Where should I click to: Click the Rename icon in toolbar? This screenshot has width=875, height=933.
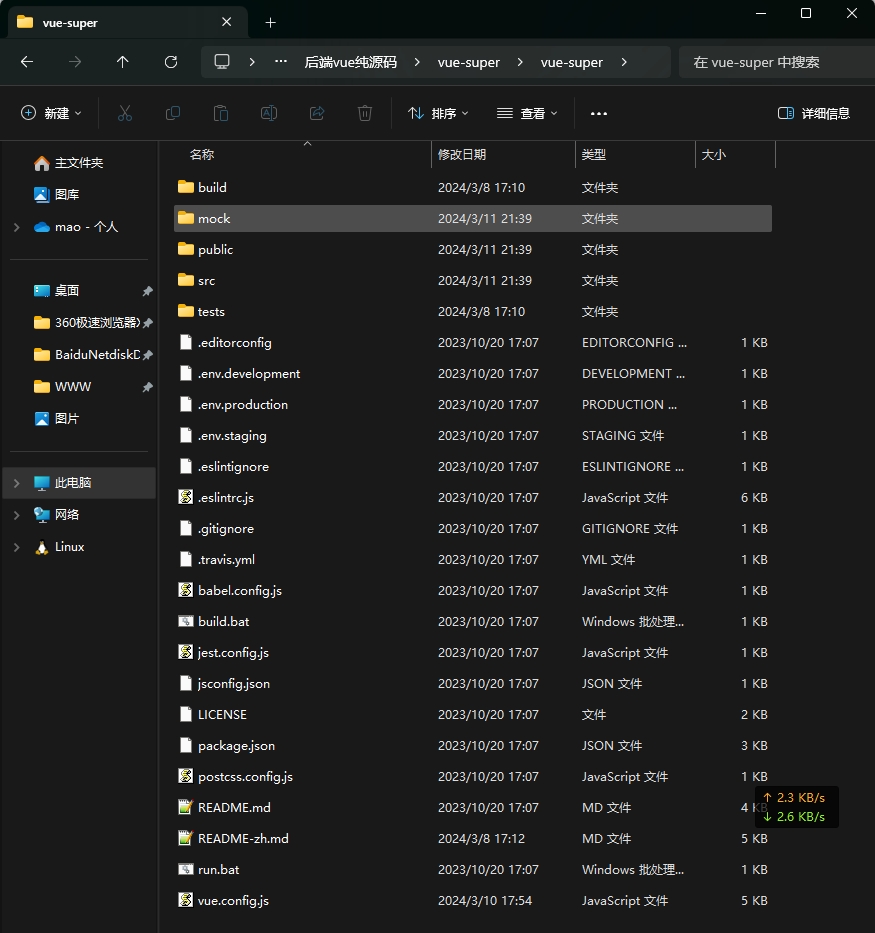point(269,114)
